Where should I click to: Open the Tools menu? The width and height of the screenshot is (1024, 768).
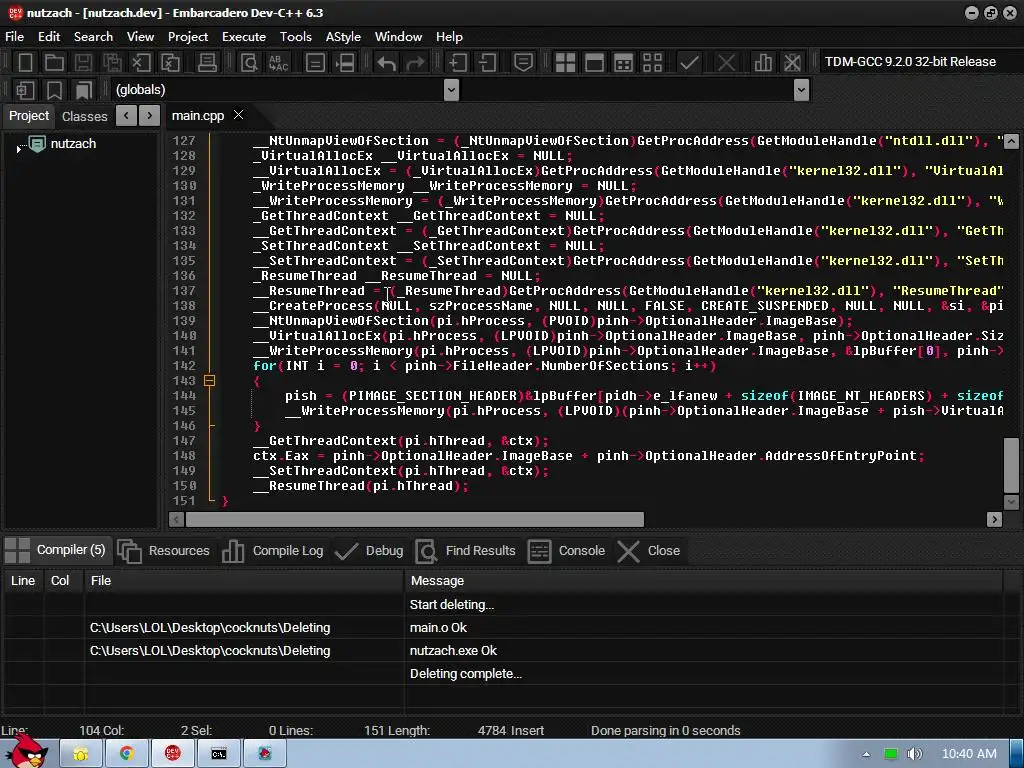296,37
